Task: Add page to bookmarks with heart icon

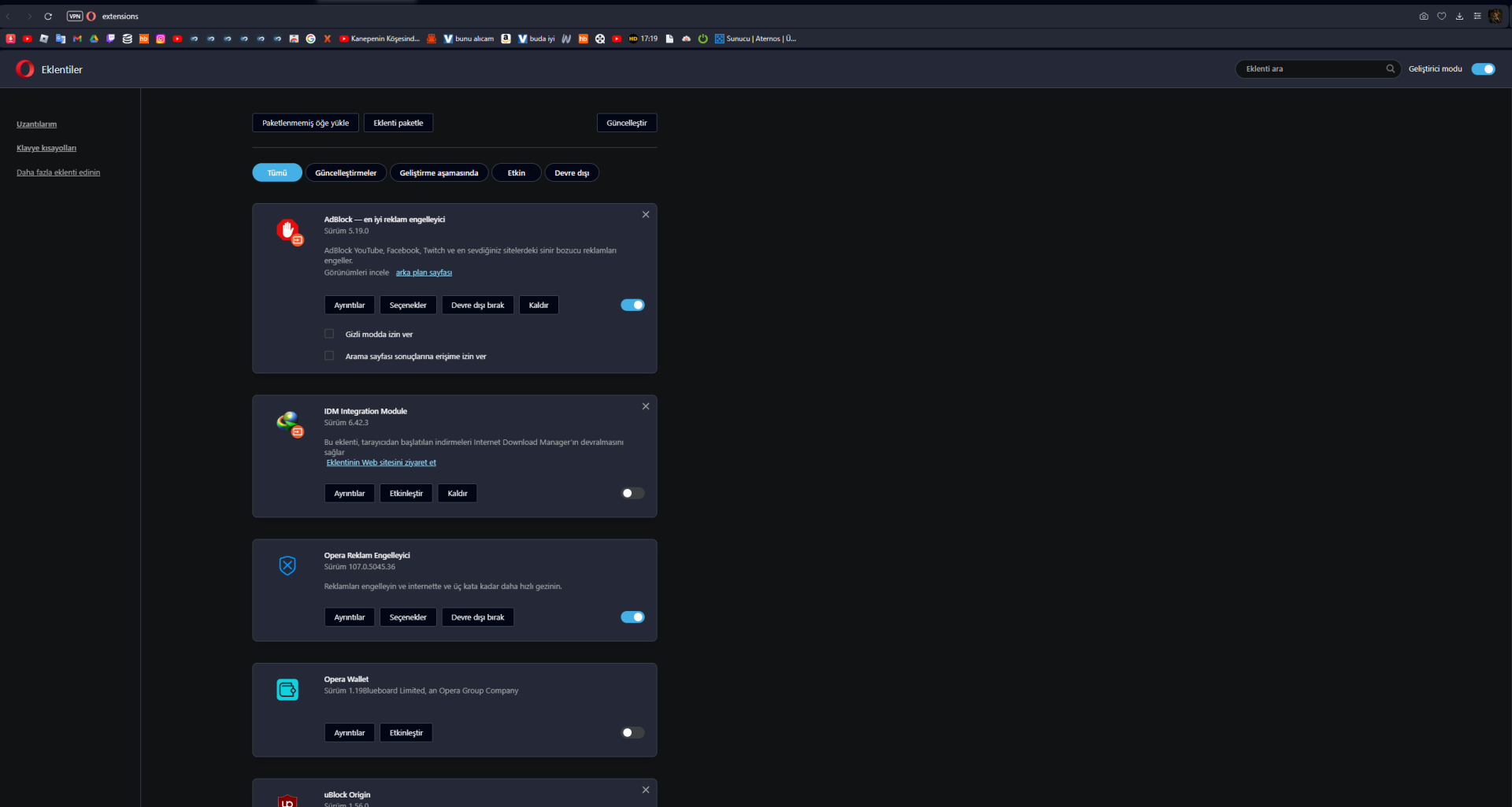Action: (x=1441, y=16)
